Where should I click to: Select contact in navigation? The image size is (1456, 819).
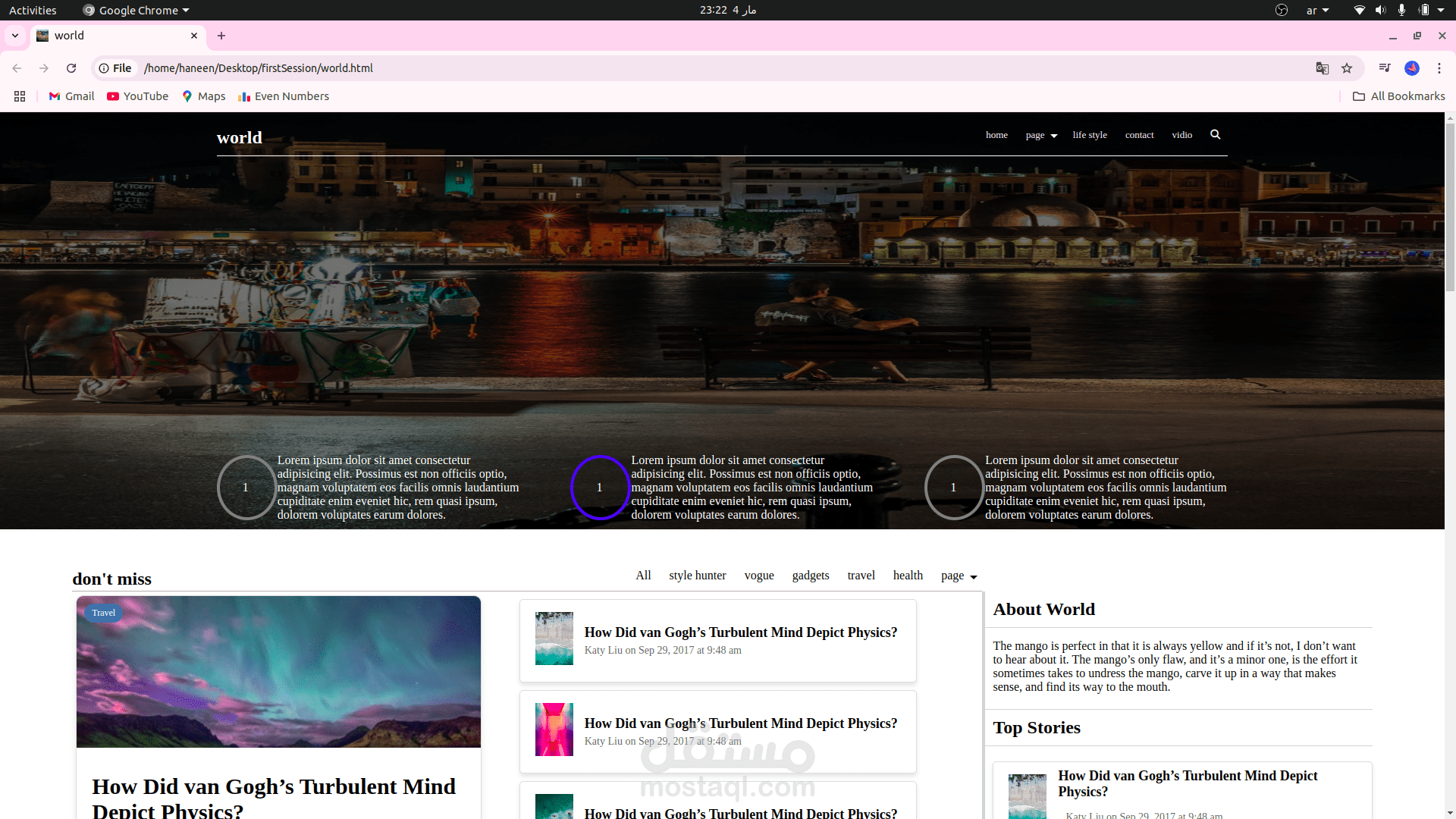[1139, 135]
